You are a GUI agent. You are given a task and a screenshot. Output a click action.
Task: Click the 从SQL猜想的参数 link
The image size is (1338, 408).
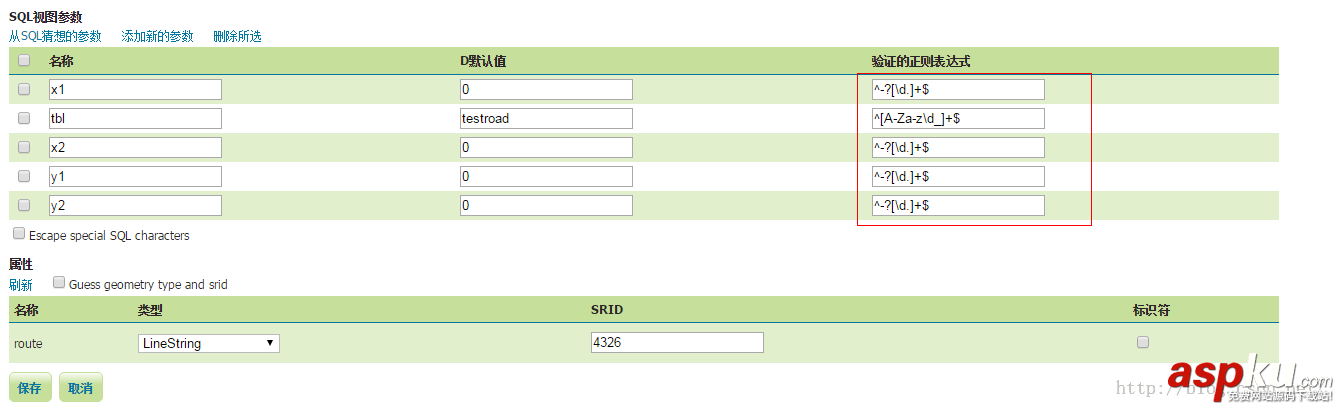click(55, 36)
